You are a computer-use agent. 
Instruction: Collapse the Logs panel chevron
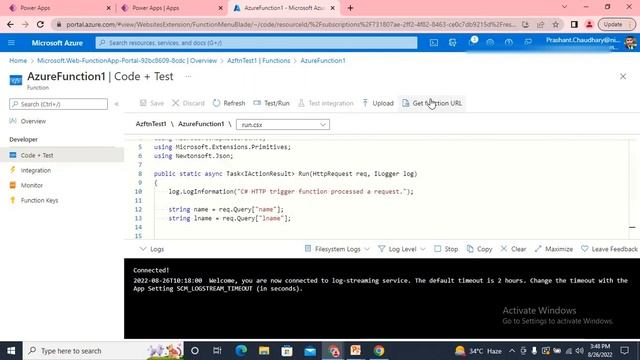click(142, 249)
